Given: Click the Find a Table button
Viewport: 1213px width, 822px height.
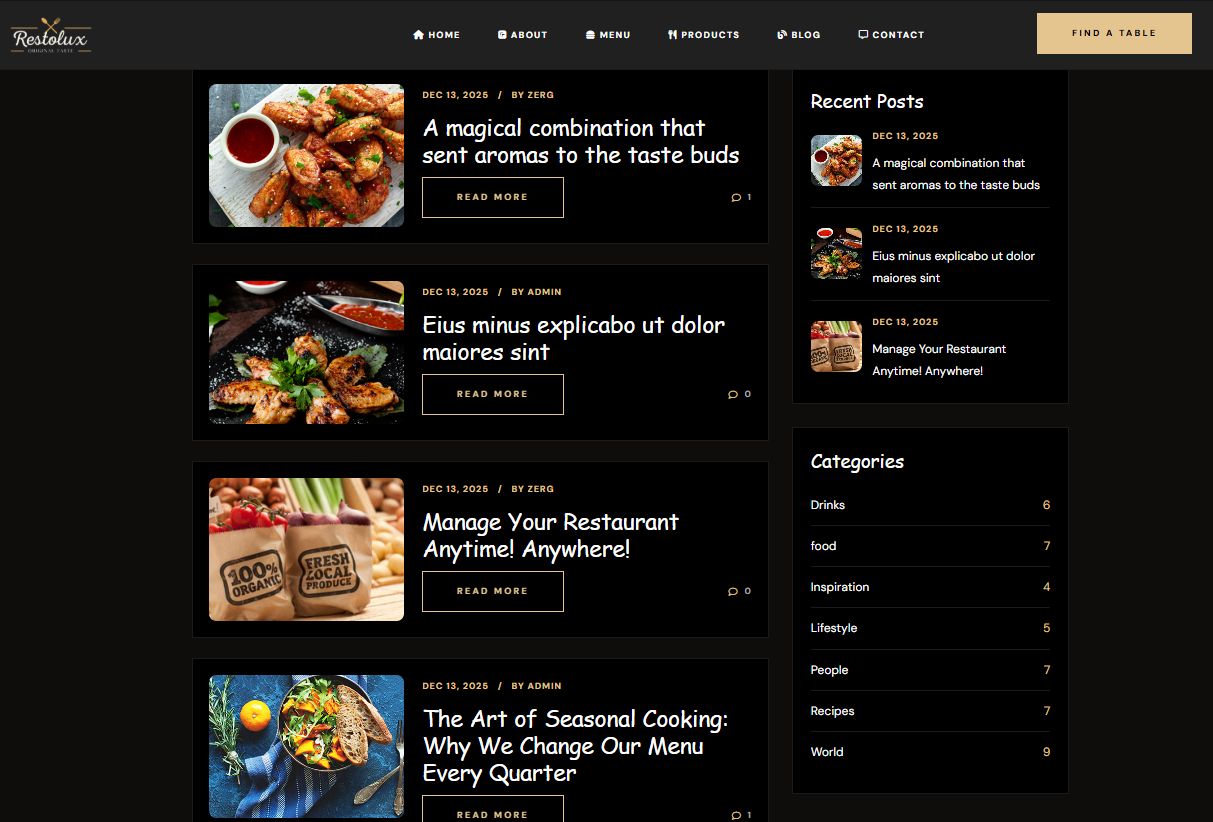Looking at the screenshot, I should pos(1114,33).
